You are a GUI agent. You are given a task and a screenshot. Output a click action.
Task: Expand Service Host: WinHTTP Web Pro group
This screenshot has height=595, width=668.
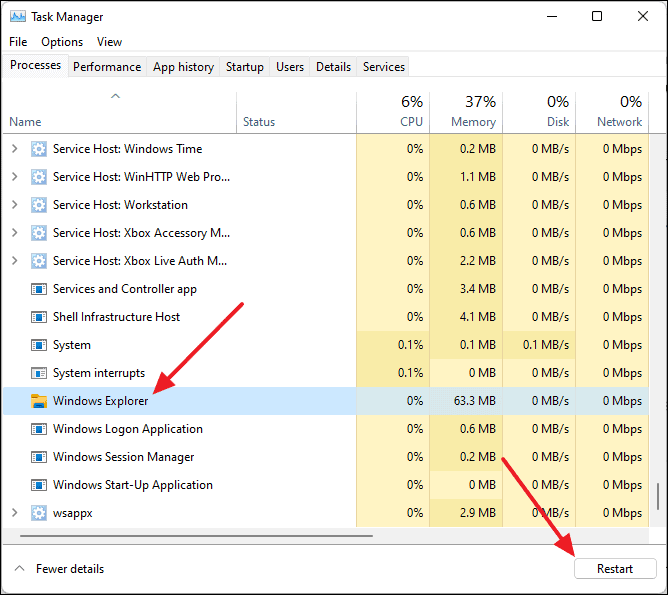point(14,177)
